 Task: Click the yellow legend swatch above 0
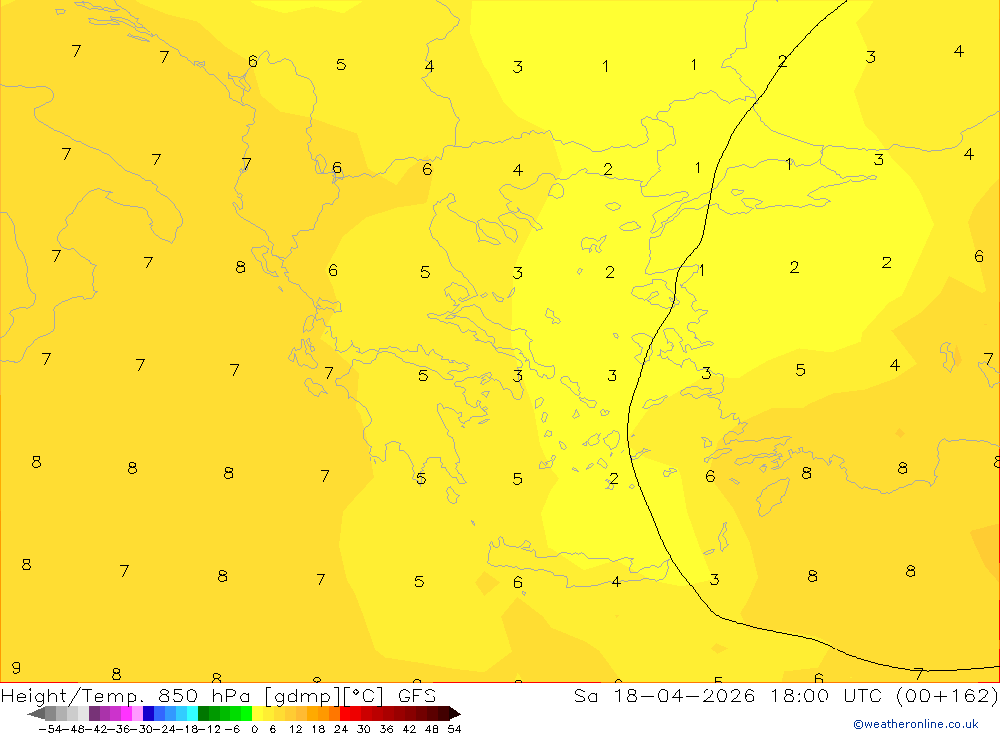257,714
